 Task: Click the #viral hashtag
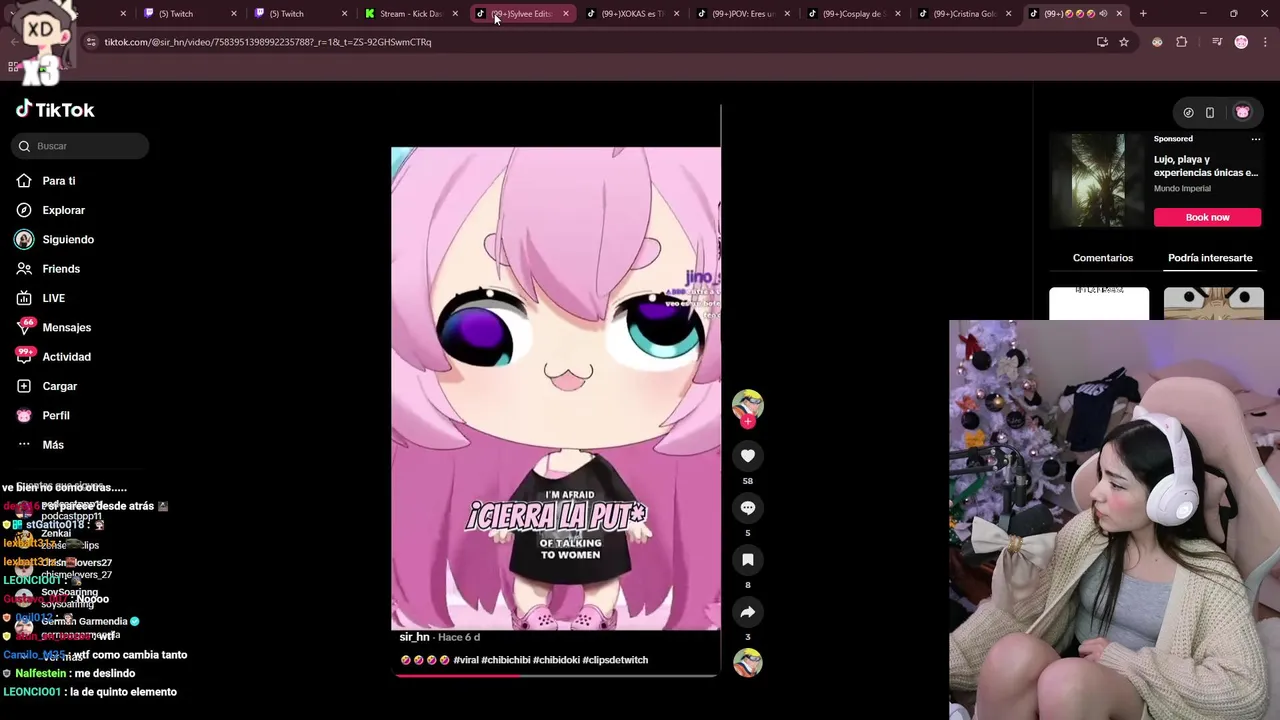click(466, 660)
